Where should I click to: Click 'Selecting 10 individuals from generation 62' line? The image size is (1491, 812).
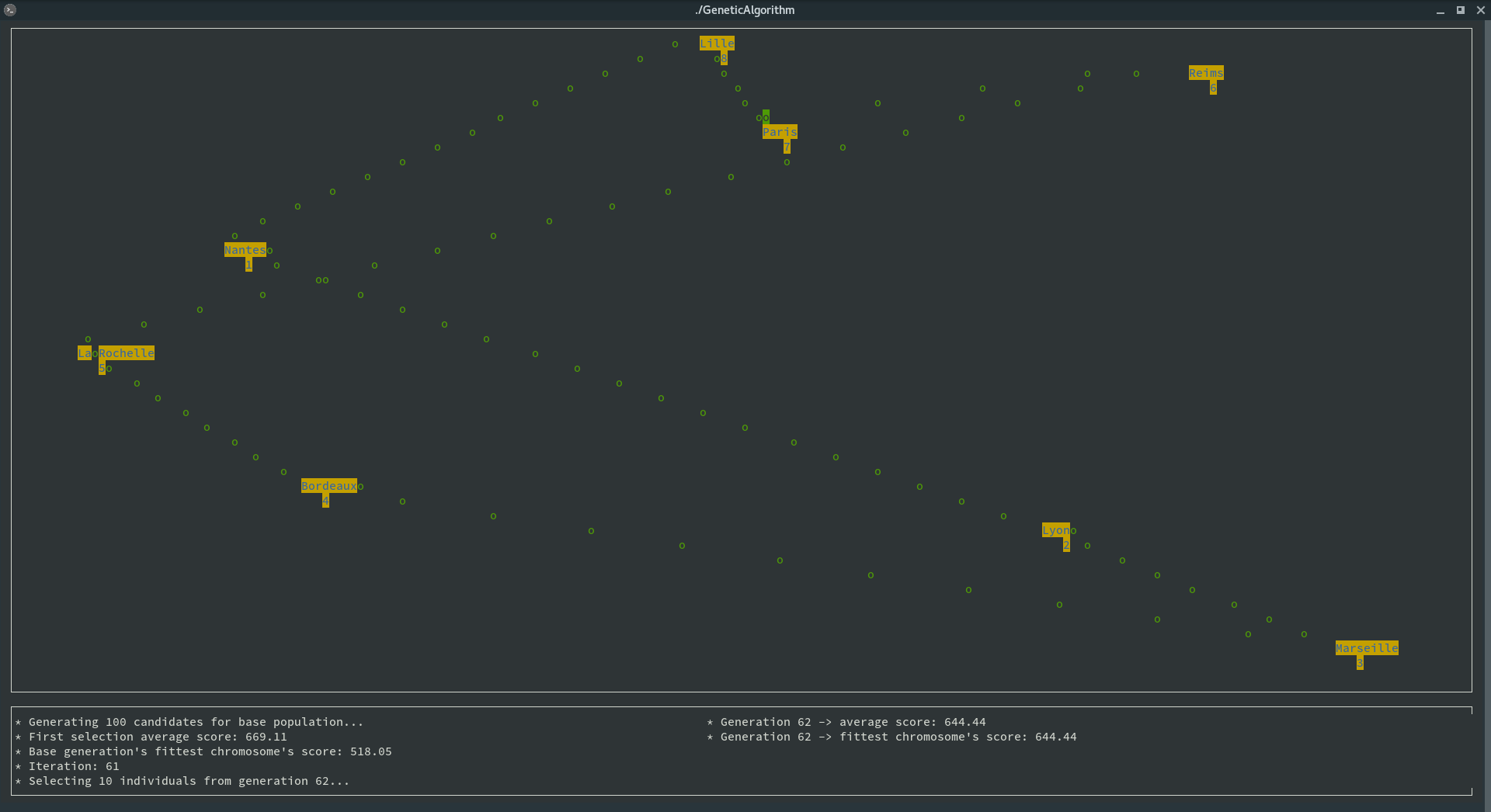[x=182, y=781]
